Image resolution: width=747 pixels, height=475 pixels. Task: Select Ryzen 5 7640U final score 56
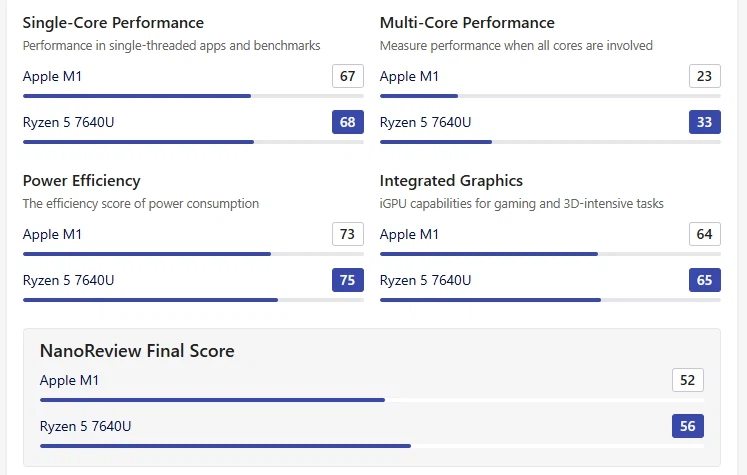tap(688, 427)
